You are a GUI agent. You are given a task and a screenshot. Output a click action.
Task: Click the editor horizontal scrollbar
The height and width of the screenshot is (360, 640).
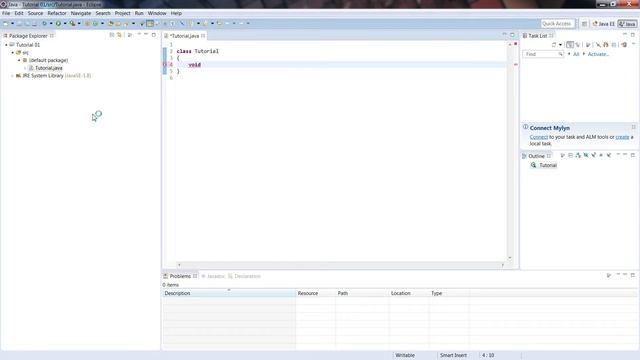click(x=341, y=265)
